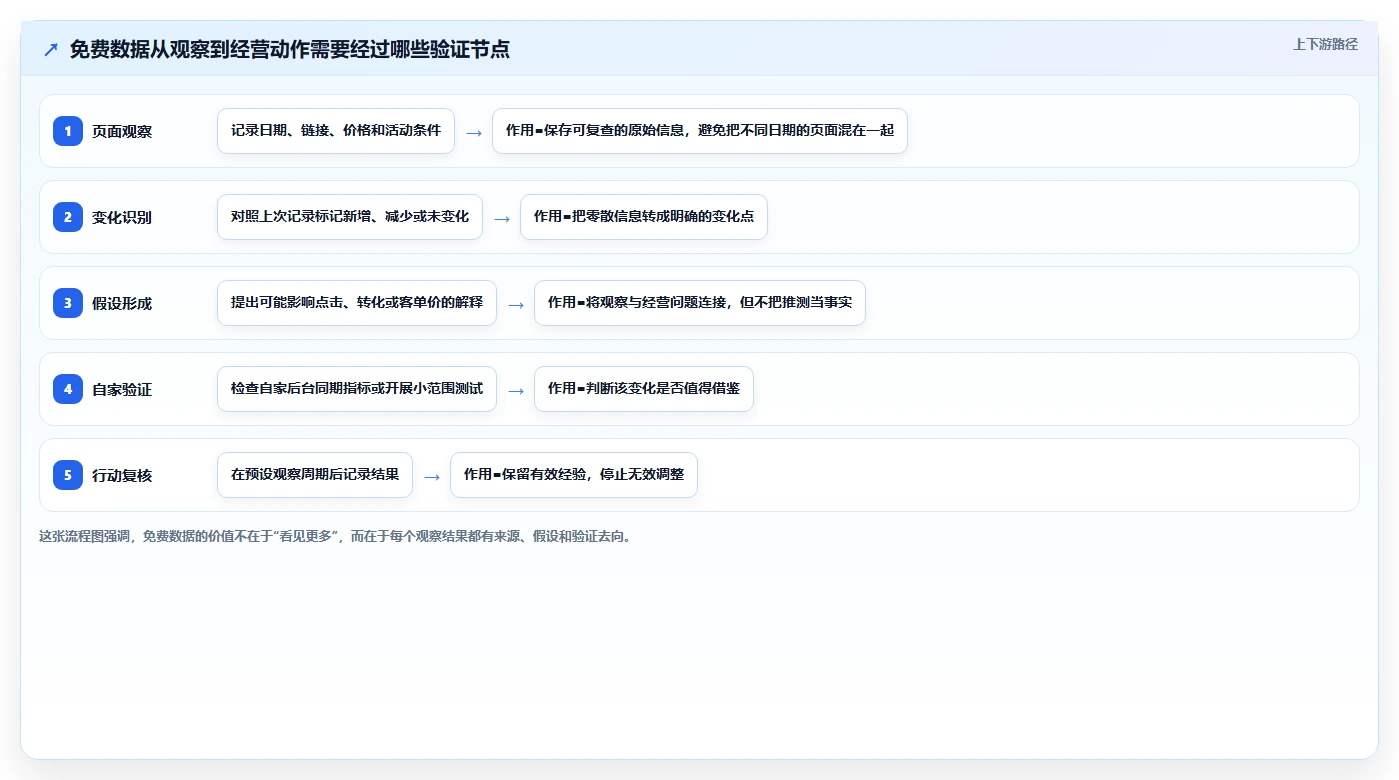Click the step 5 number badge
This screenshot has height=780, width=1399.
click(68, 475)
